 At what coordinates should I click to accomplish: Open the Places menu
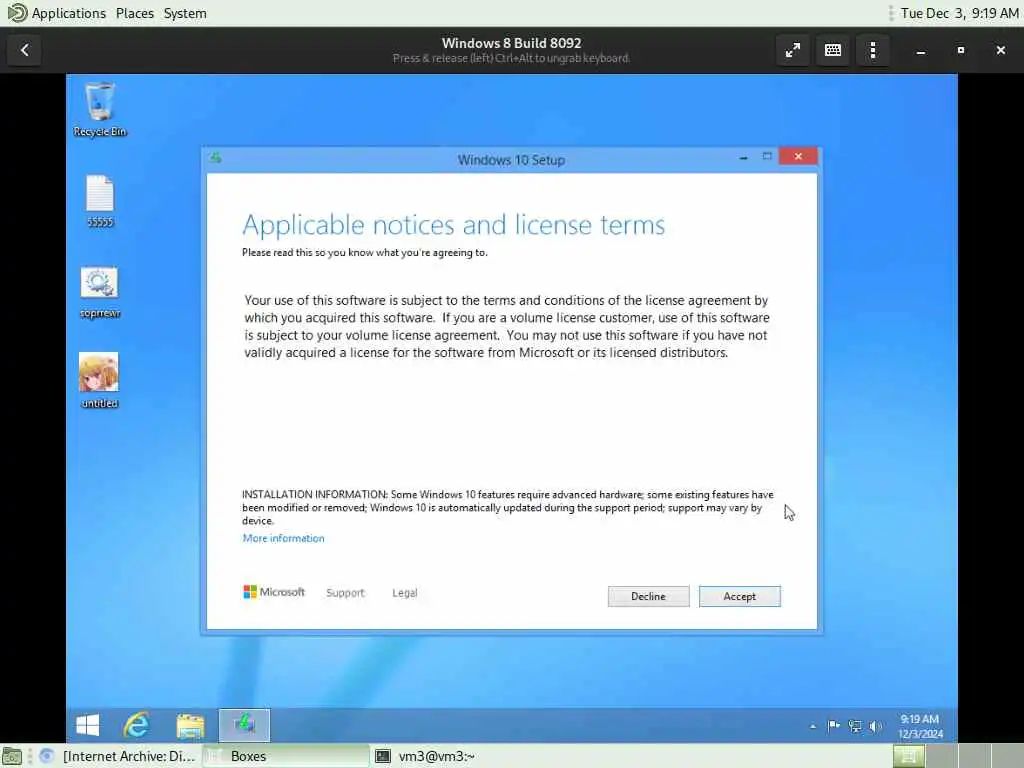coord(135,13)
